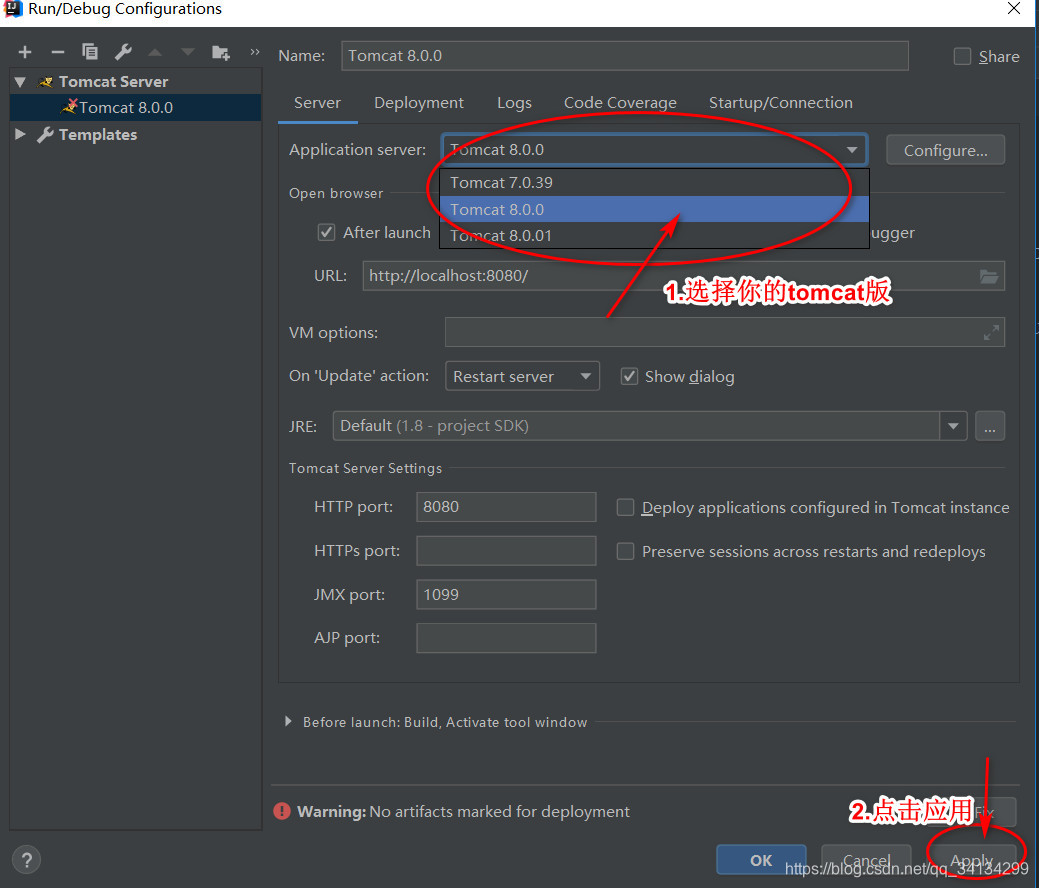The image size is (1039, 888).
Task: Click the AJP port field
Action: pyautogui.click(x=506, y=638)
